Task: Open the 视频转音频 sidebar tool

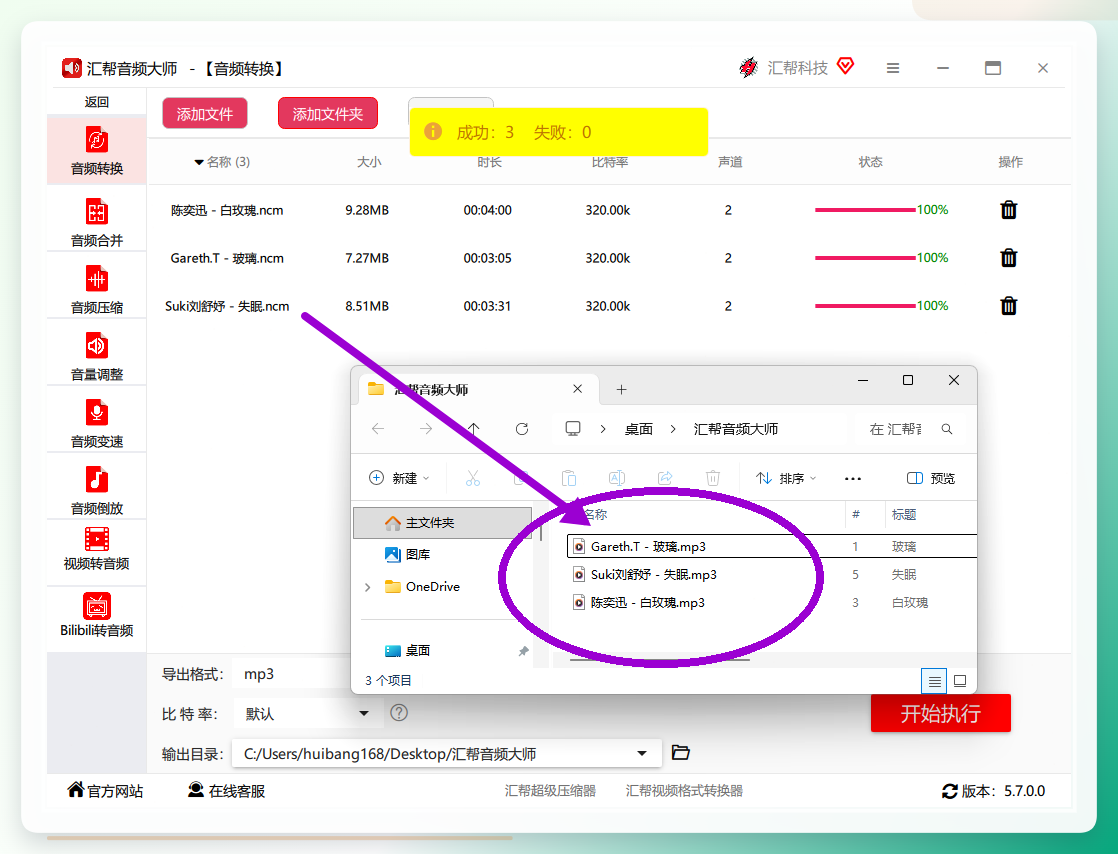Action: [97, 549]
